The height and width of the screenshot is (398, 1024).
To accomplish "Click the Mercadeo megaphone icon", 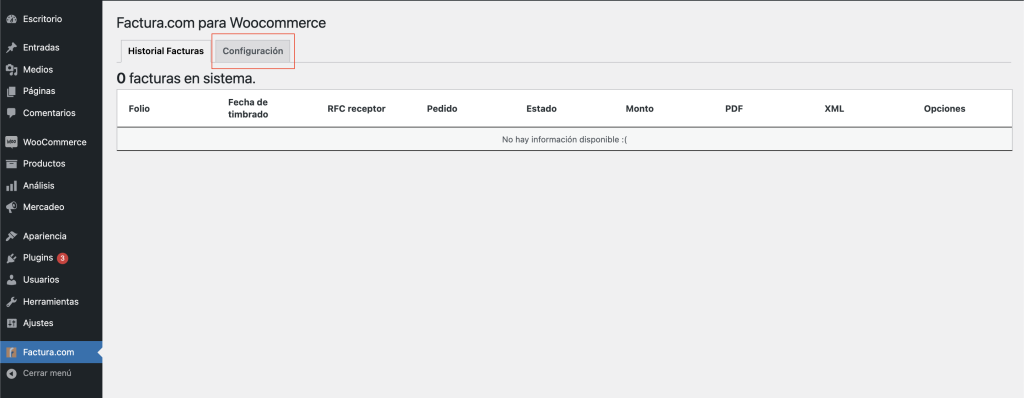I will click(11, 207).
